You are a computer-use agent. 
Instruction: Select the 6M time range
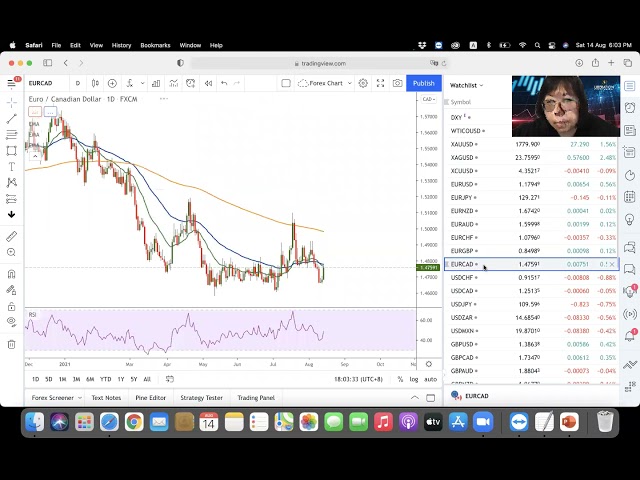pos(90,379)
